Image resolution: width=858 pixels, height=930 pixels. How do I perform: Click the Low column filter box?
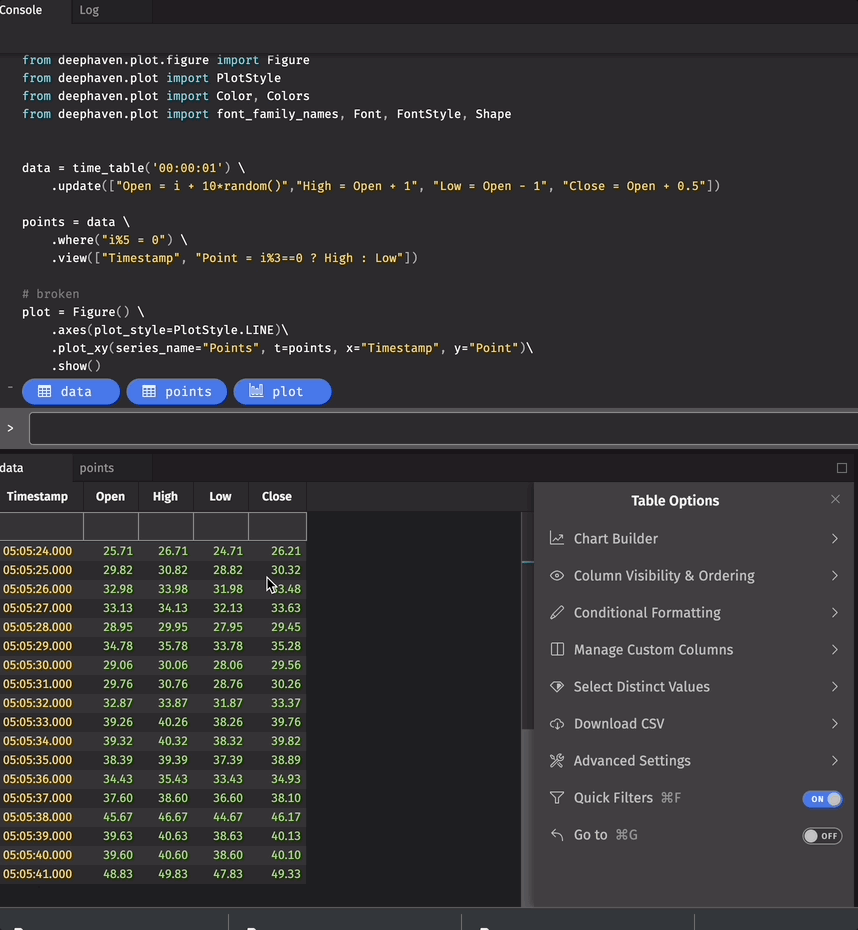click(221, 526)
